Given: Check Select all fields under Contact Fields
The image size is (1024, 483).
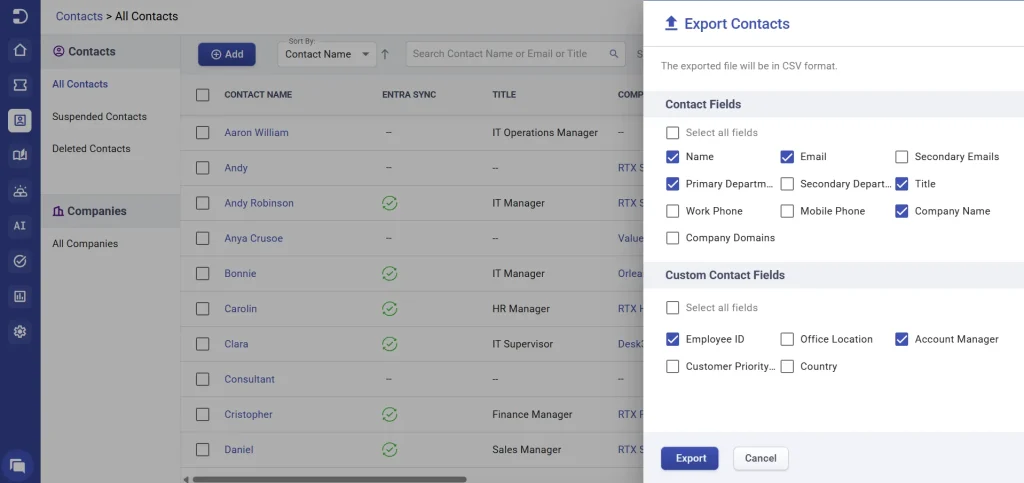Looking at the screenshot, I should [x=673, y=132].
